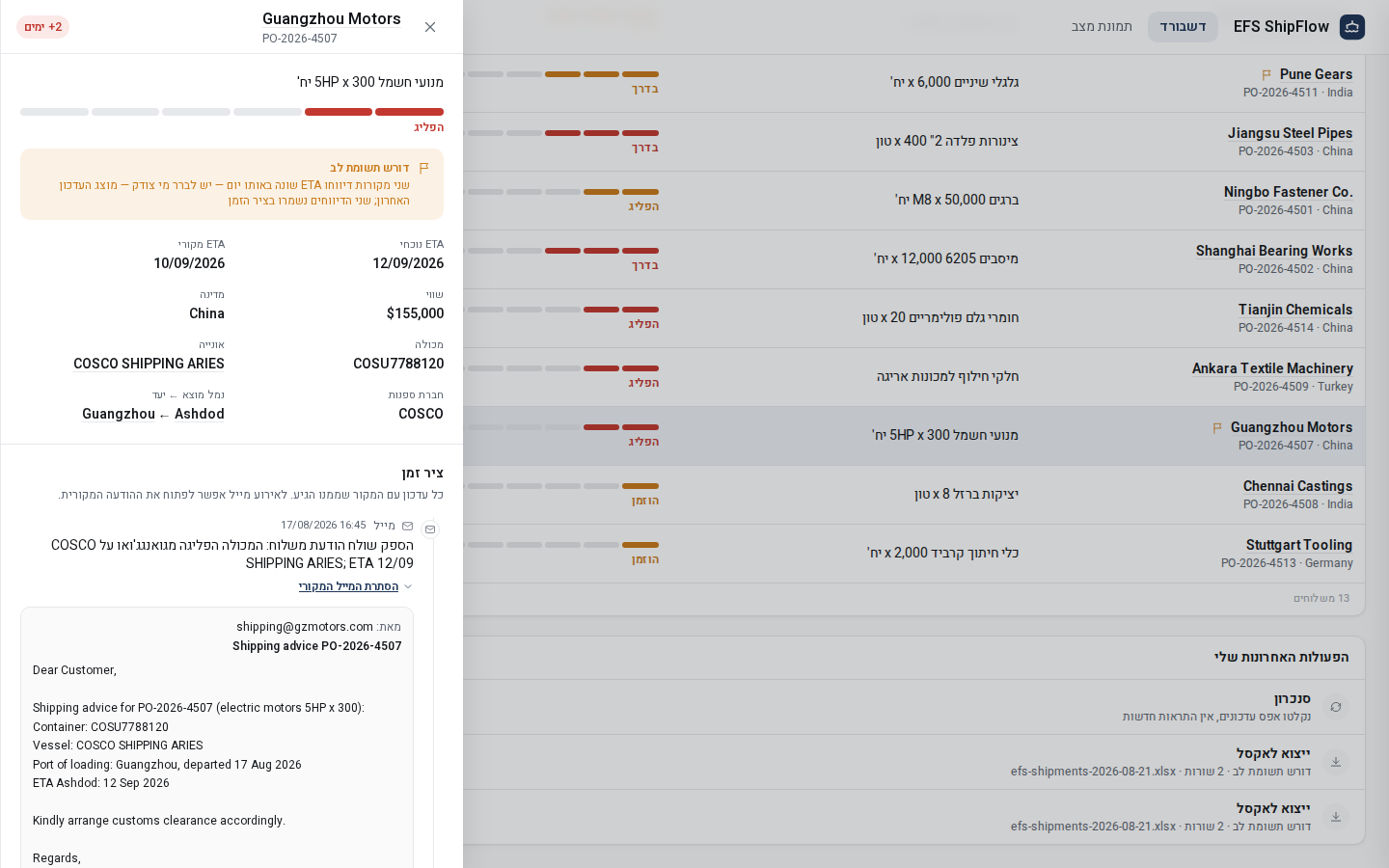Click the progress bar in Chennai Castings row
Screen dimensions: 1389x868
(x=561, y=486)
